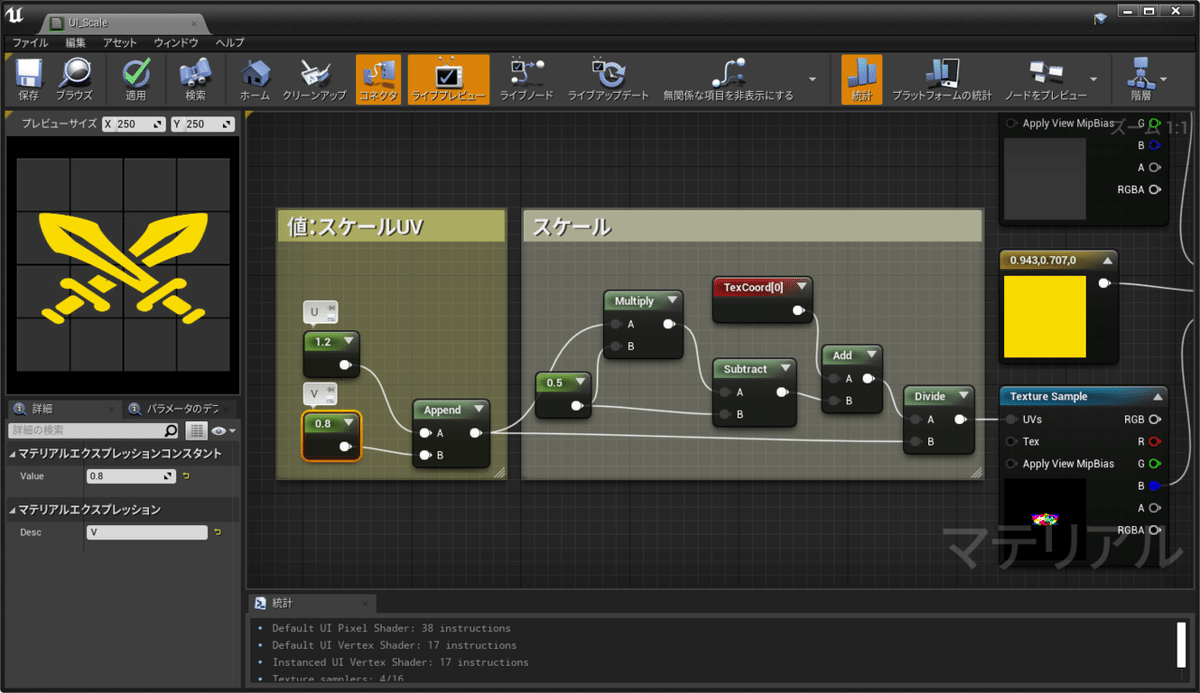
Task: Click the Divide node title
Action: point(929,396)
